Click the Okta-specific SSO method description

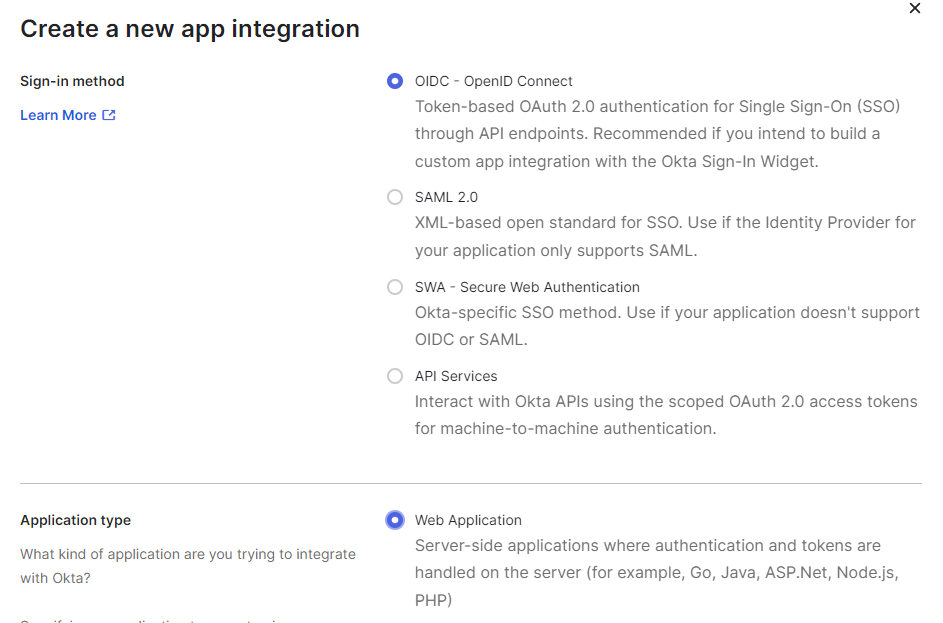[668, 326]
